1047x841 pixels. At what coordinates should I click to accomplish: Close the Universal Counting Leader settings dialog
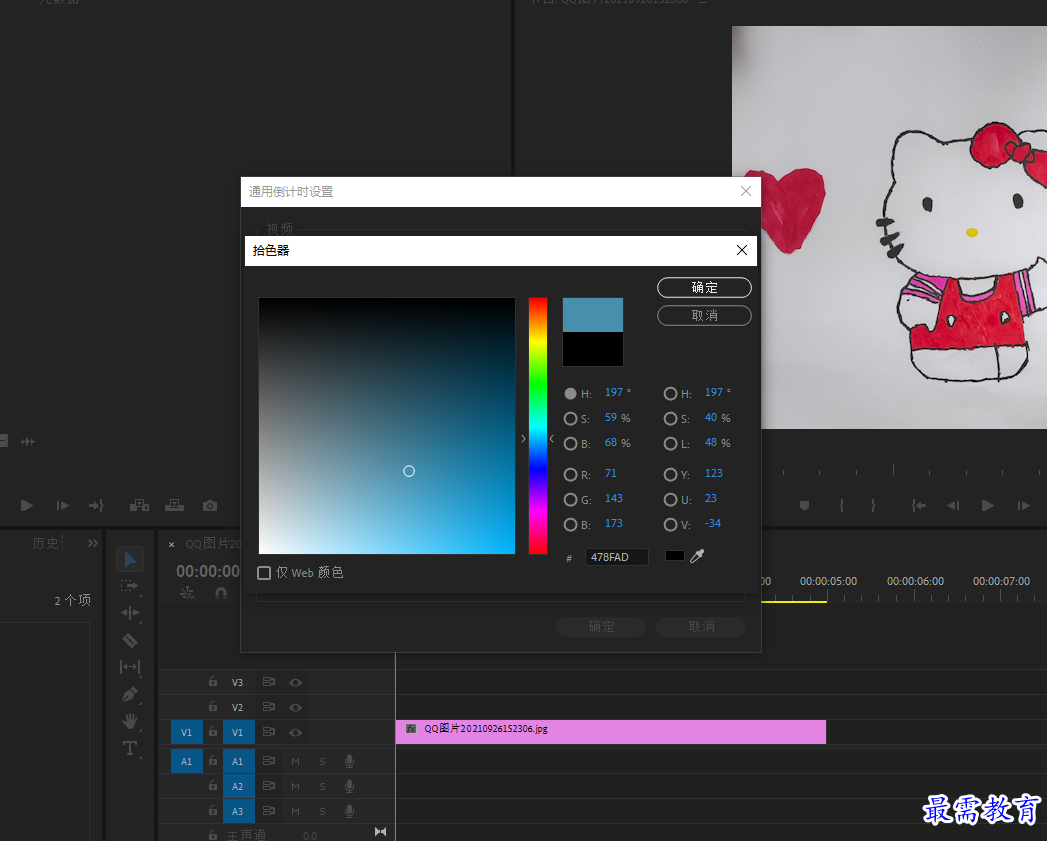(x=746, y=191)
